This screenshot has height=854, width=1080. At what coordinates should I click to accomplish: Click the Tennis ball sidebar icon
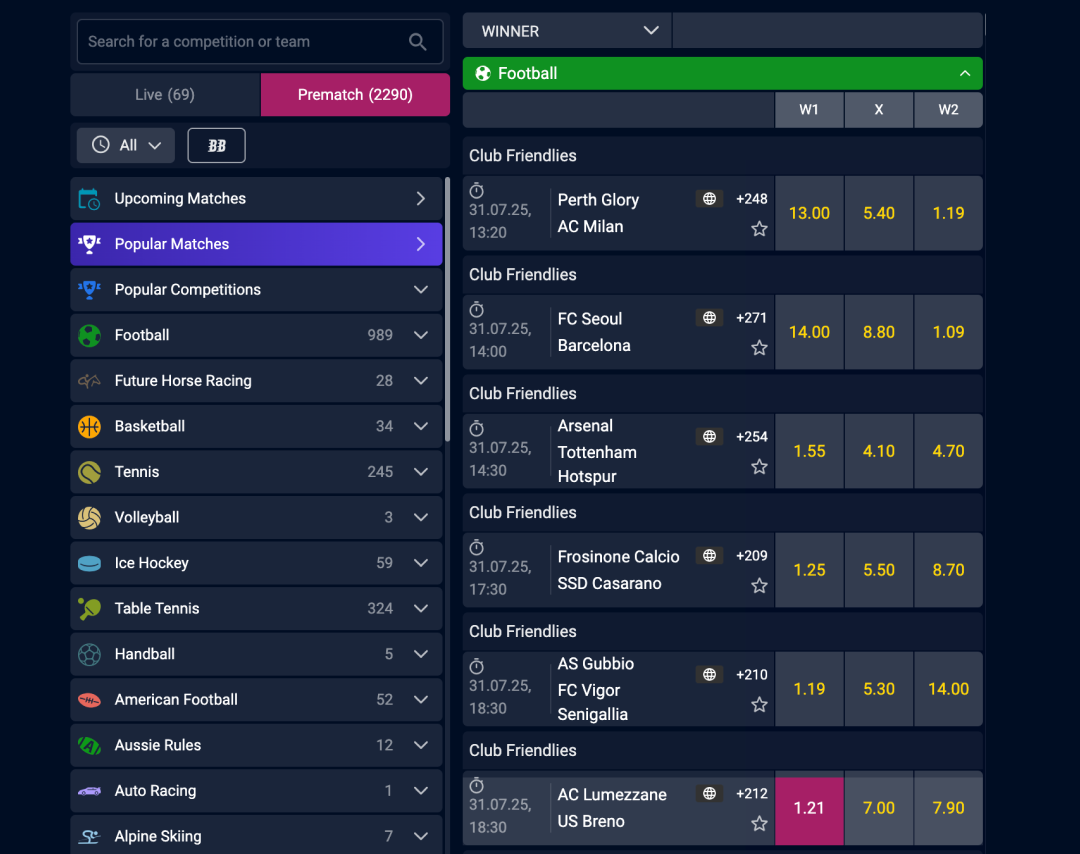point(90,472)
